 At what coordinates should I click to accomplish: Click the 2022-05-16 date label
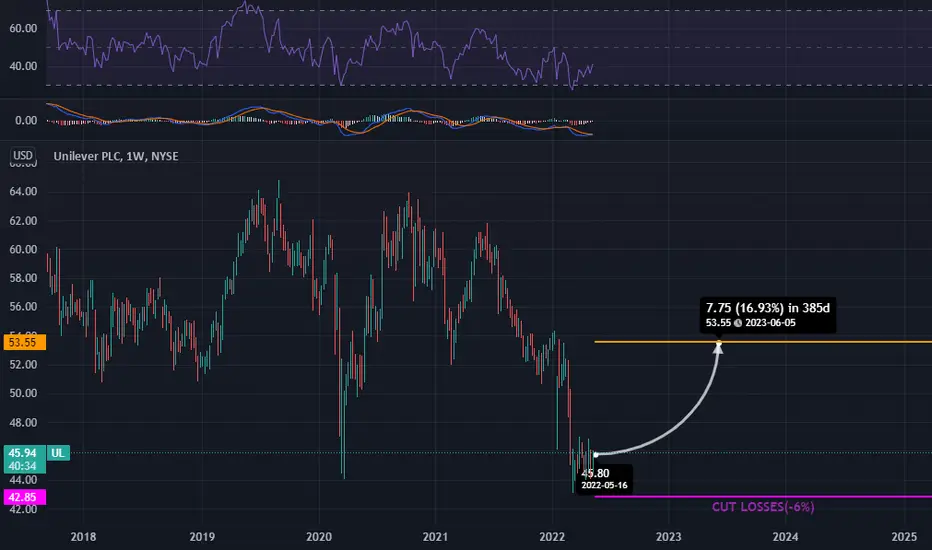coord(604,485)
